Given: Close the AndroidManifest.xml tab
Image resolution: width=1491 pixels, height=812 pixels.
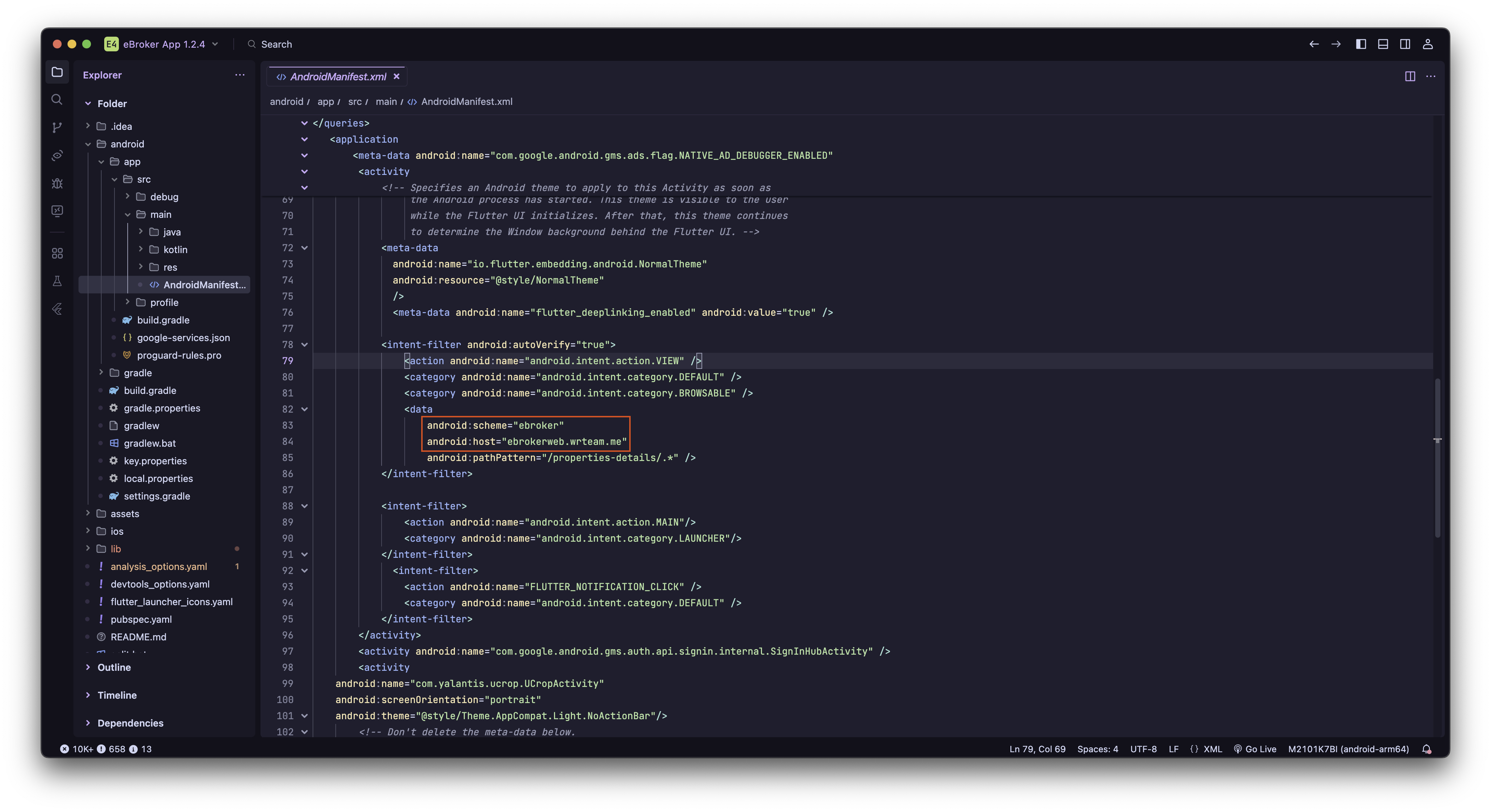Looking at the screenshot, I should click(x=397, y=76).
